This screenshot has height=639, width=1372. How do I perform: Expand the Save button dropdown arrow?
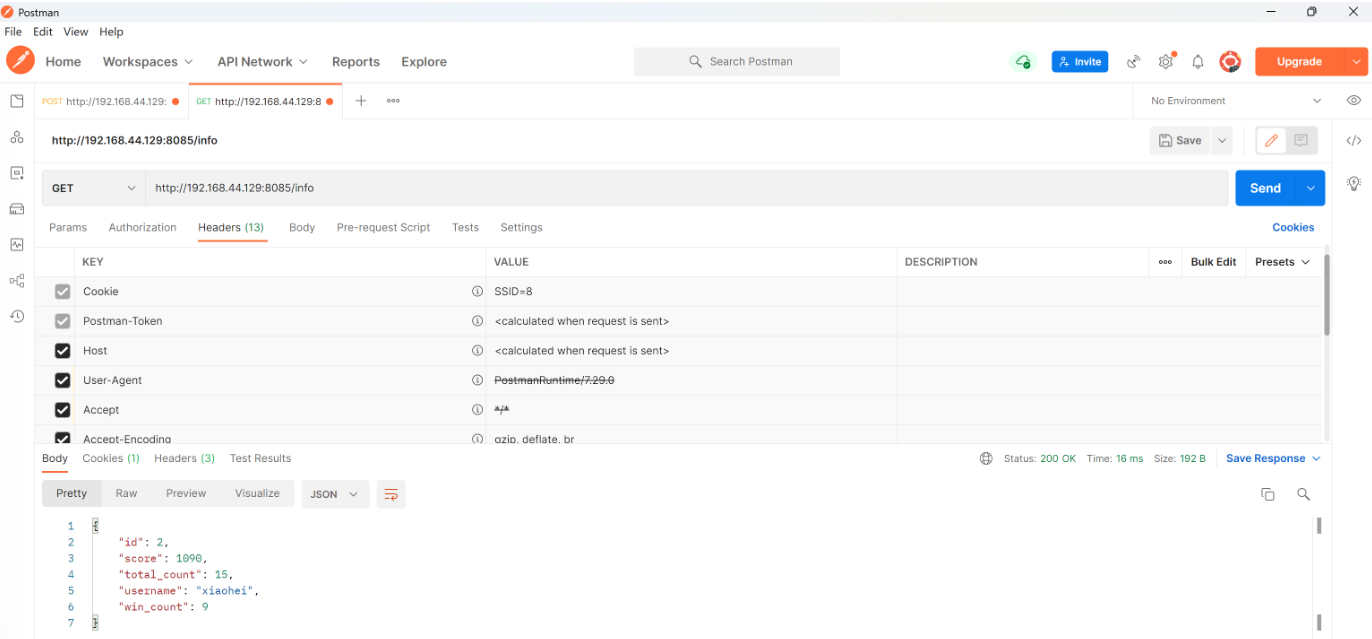coord(1222,141)
